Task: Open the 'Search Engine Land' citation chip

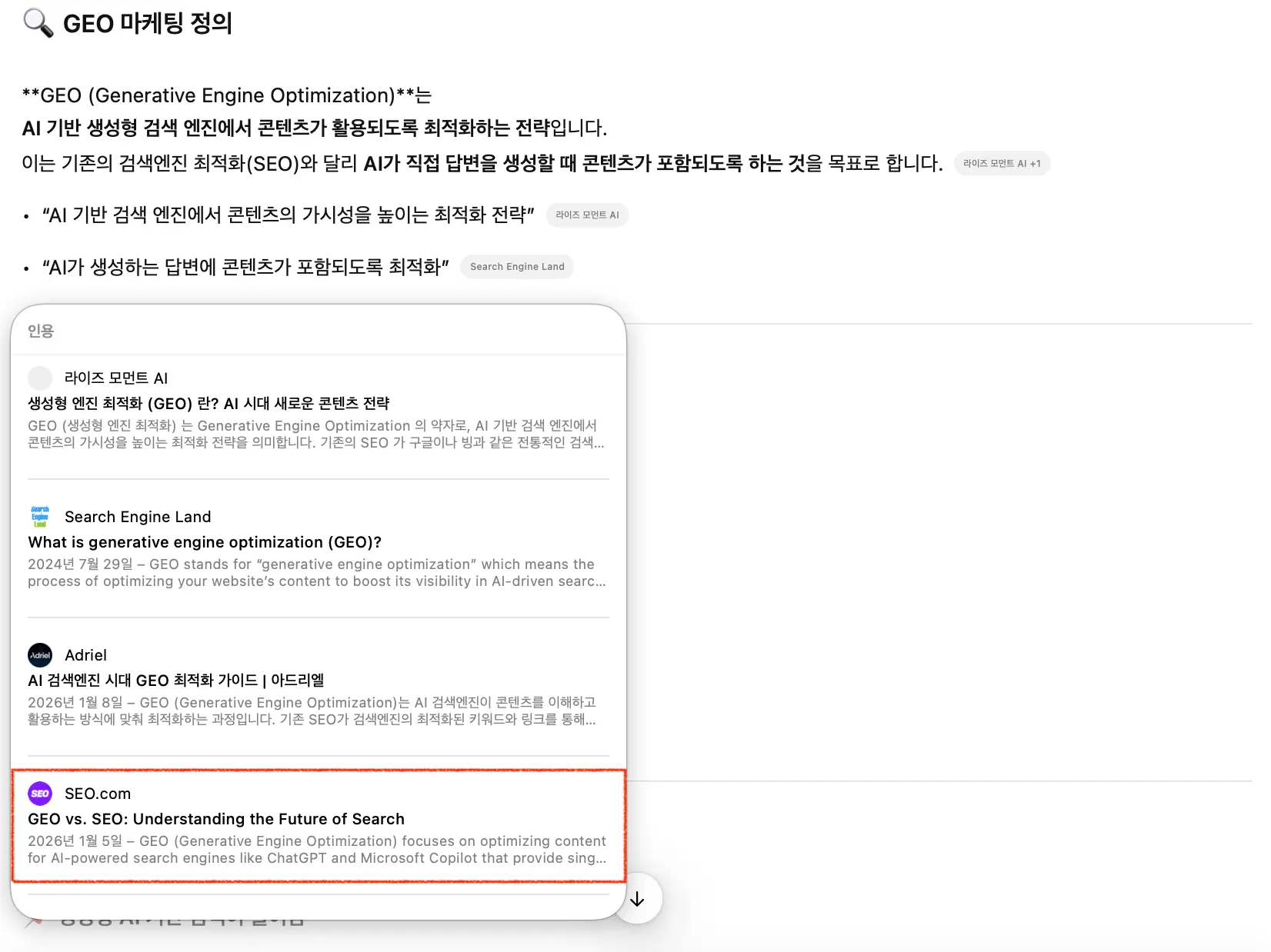Action: [517, 267]
